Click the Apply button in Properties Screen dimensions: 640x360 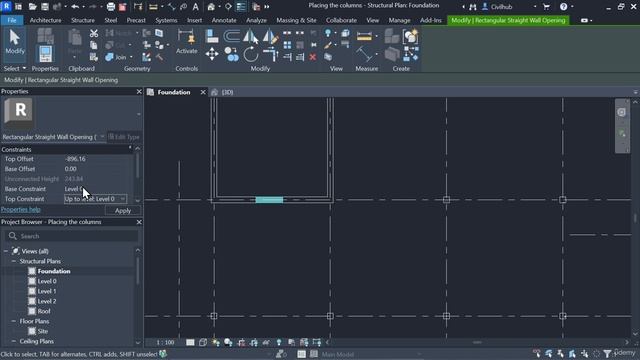pos(123,211)
